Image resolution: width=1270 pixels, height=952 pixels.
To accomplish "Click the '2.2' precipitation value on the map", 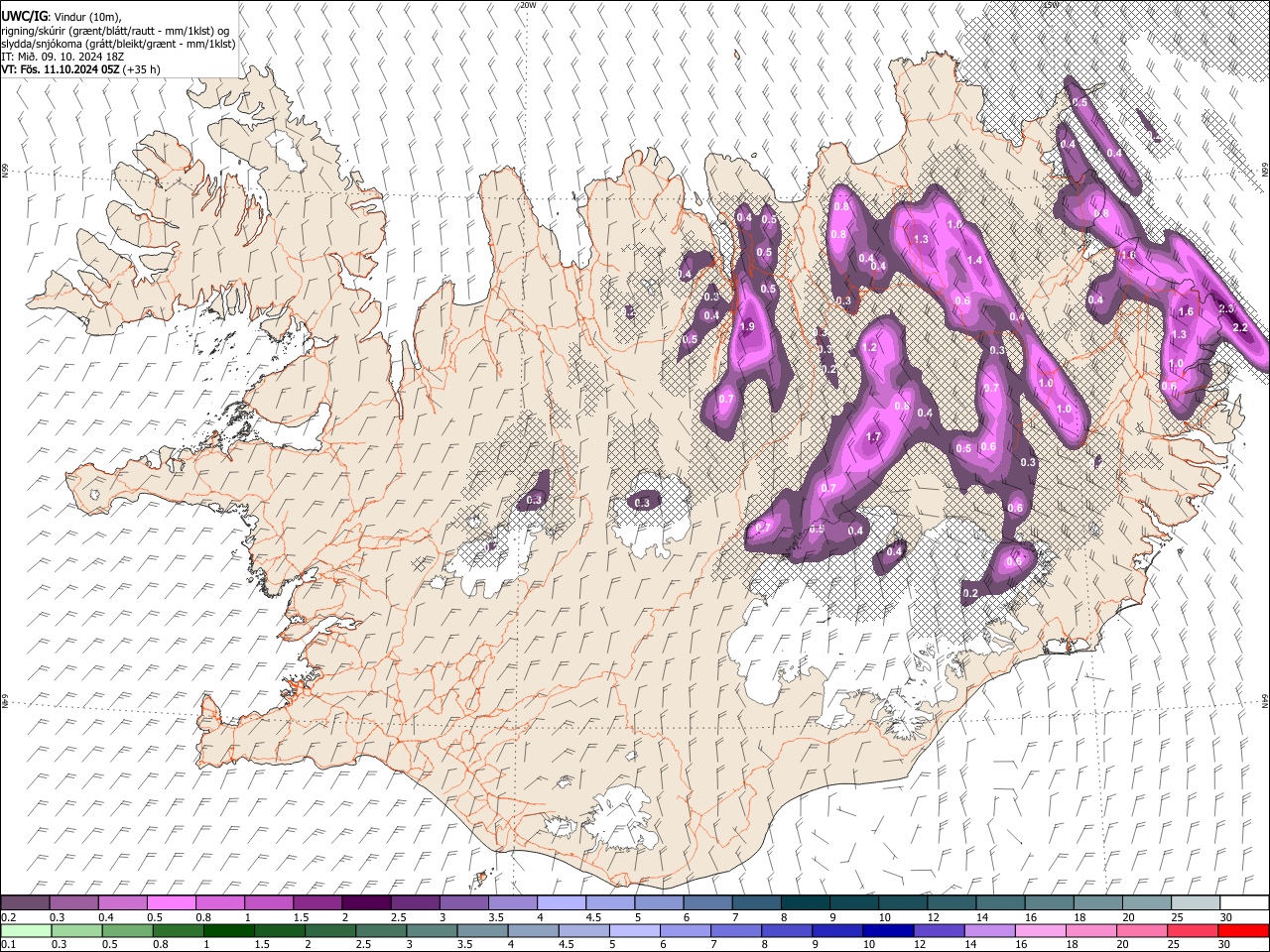I will (1239, 327).
